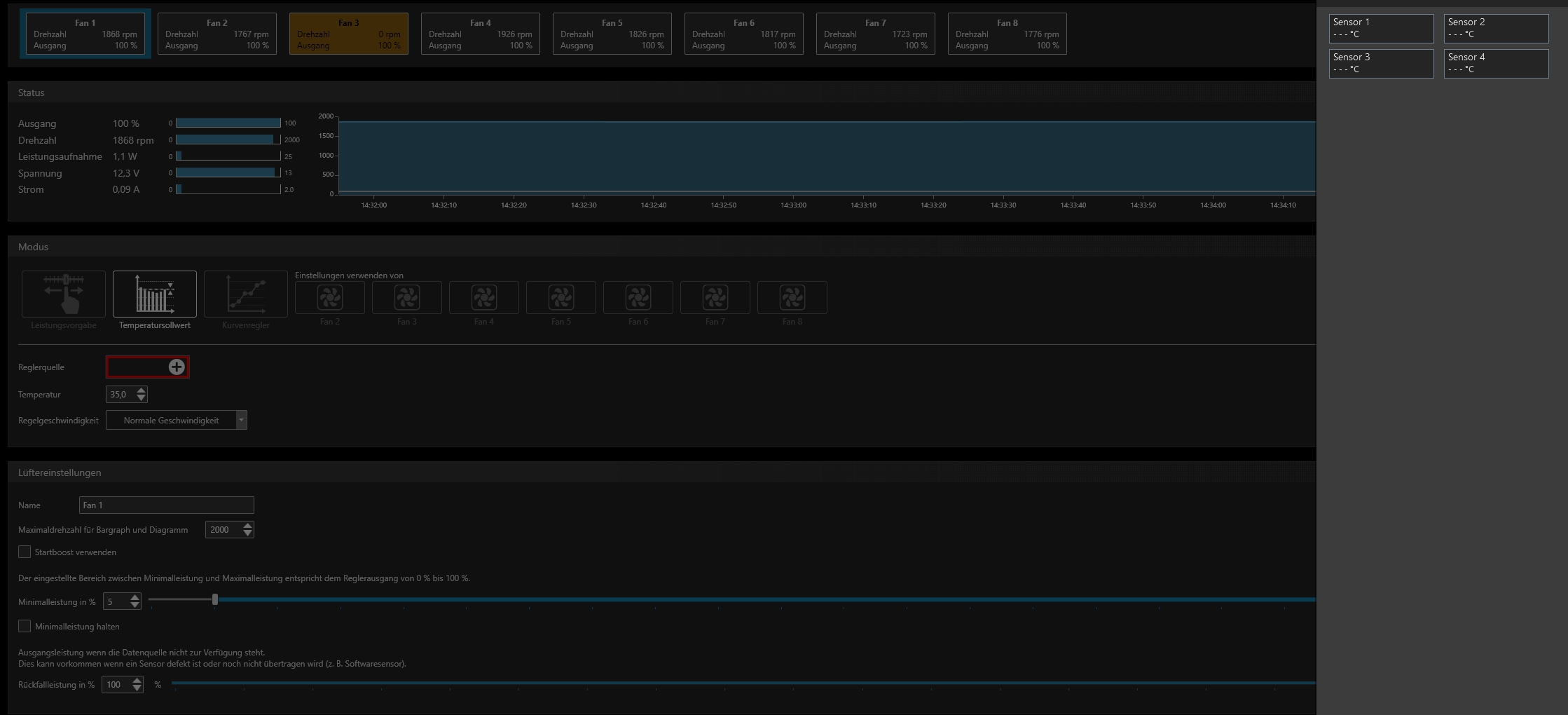This screenshot has width=1568, height=715.
Task: Click the fan Name text field
Action: coord(167,505)
